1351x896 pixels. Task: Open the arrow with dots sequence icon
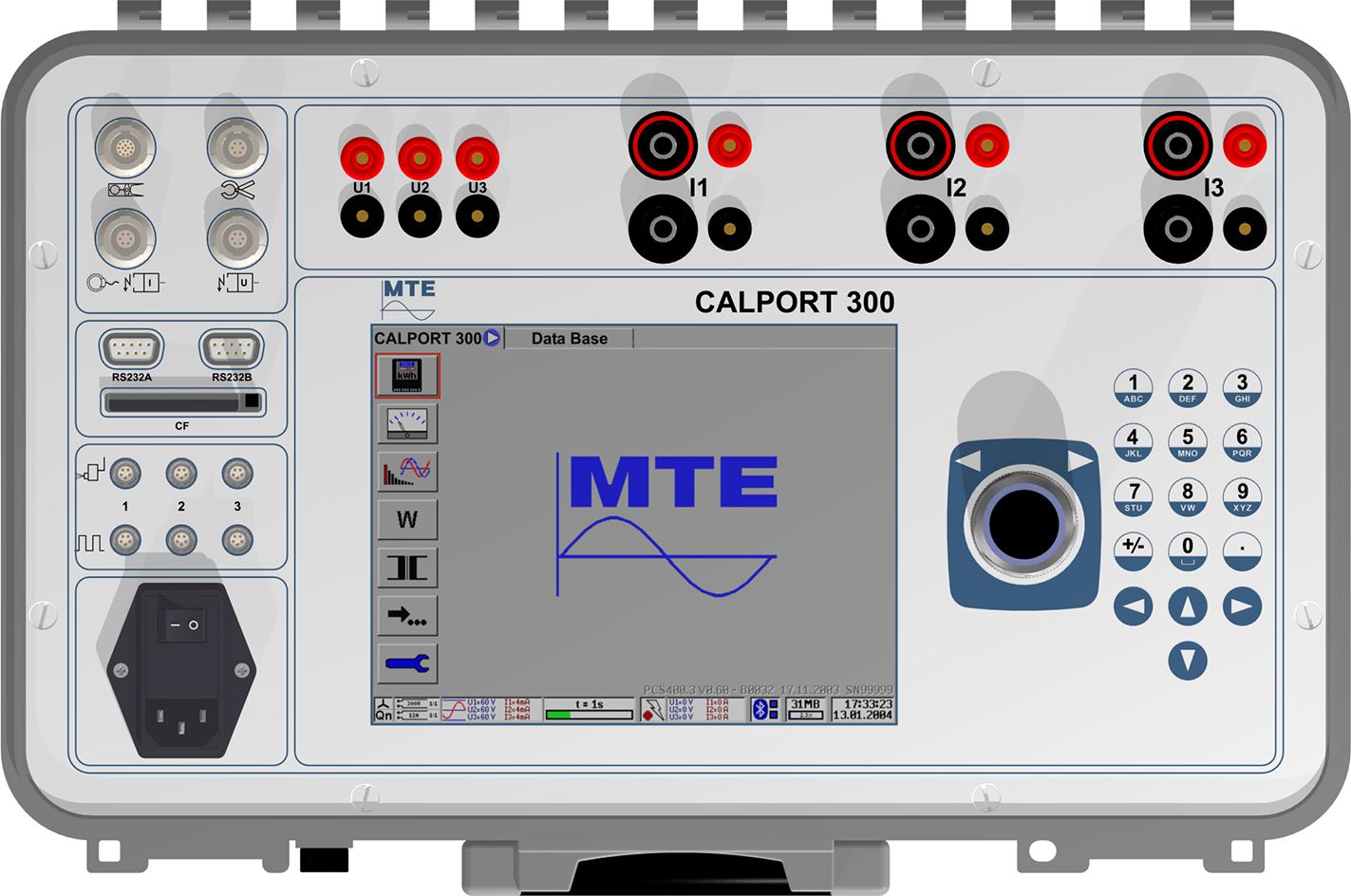(x=407, y=616)
